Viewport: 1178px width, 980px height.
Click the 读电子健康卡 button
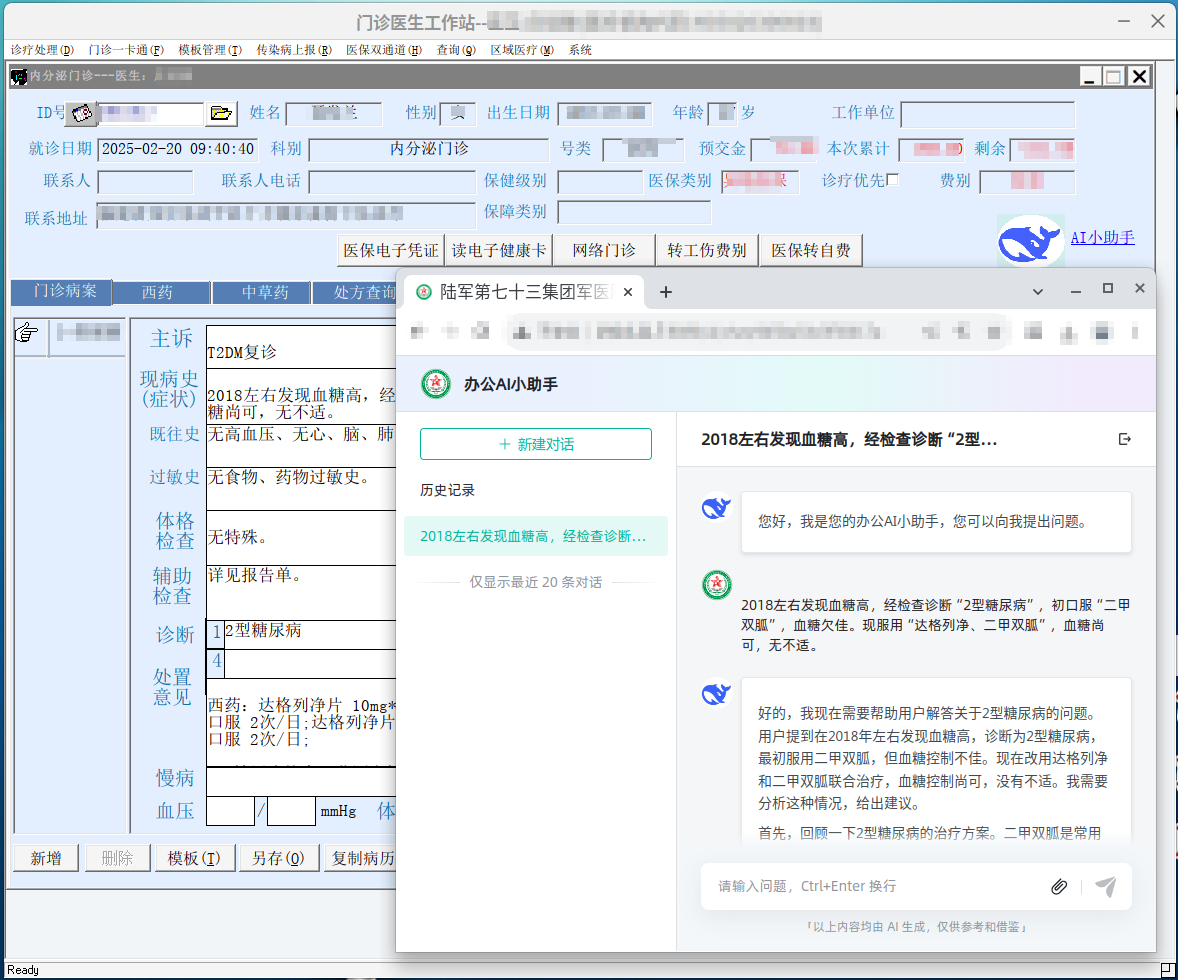pos(499,250)
